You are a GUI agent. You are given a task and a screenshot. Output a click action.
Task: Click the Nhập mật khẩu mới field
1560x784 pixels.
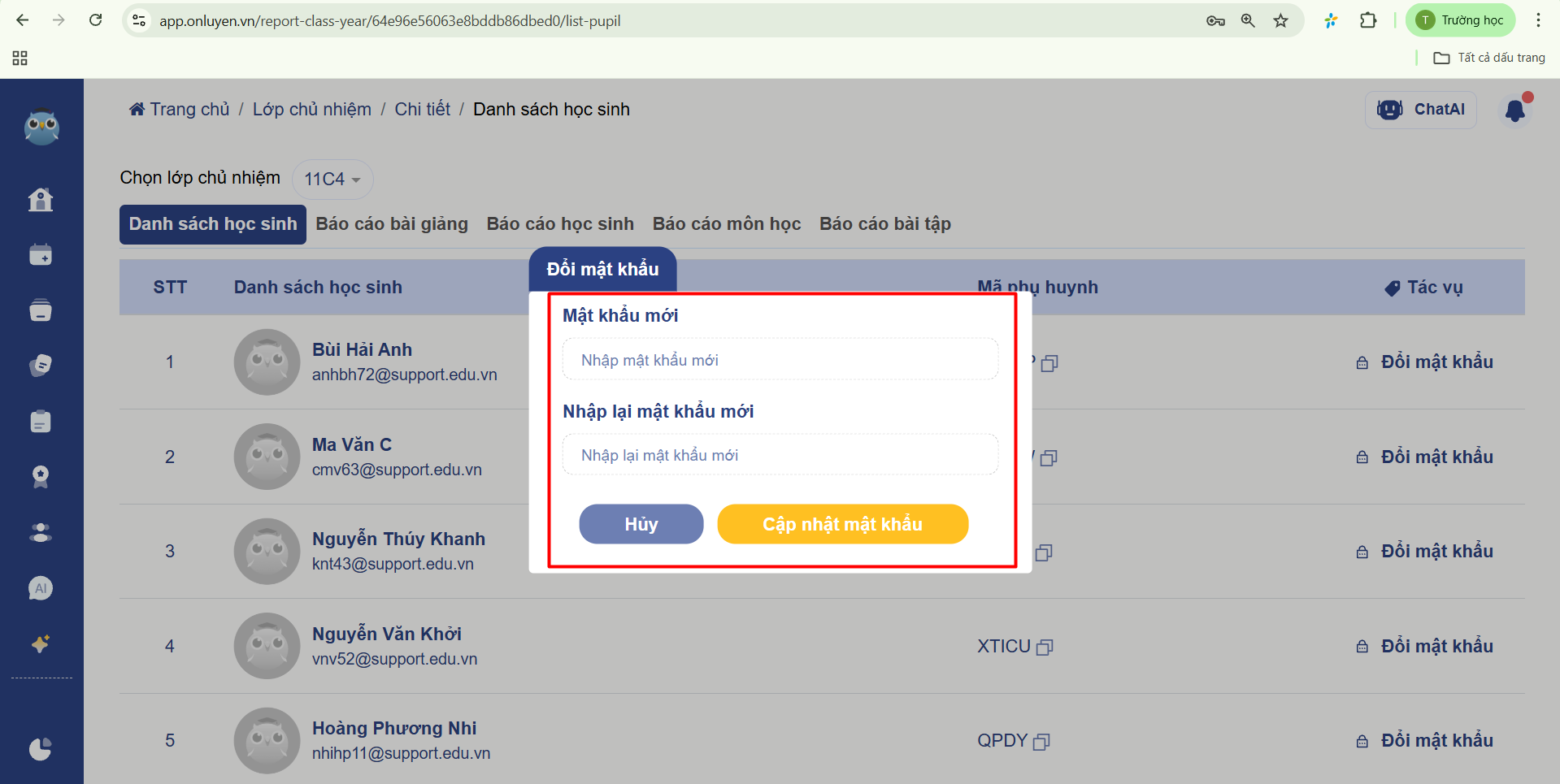coord(780,360)
